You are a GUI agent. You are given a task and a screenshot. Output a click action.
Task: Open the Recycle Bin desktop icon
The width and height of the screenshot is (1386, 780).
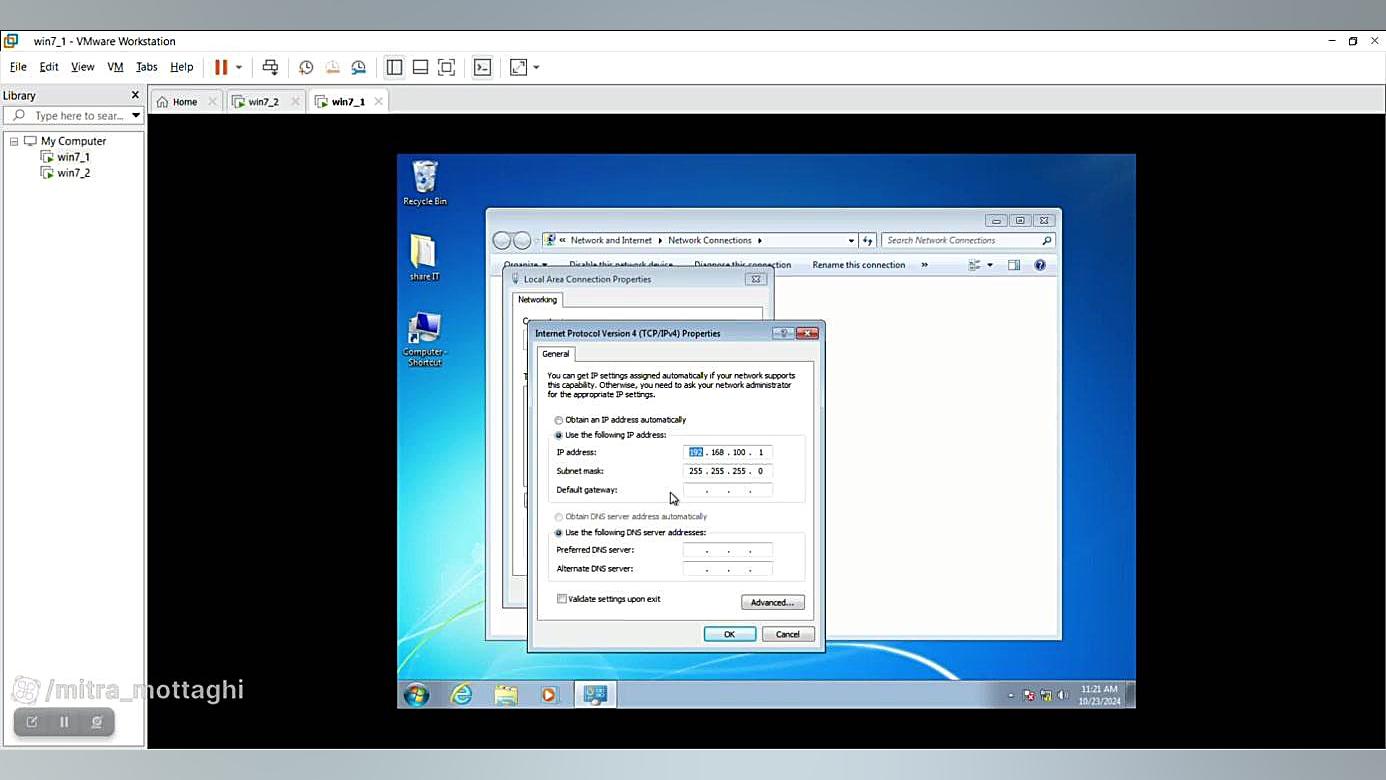click(425, 182)
